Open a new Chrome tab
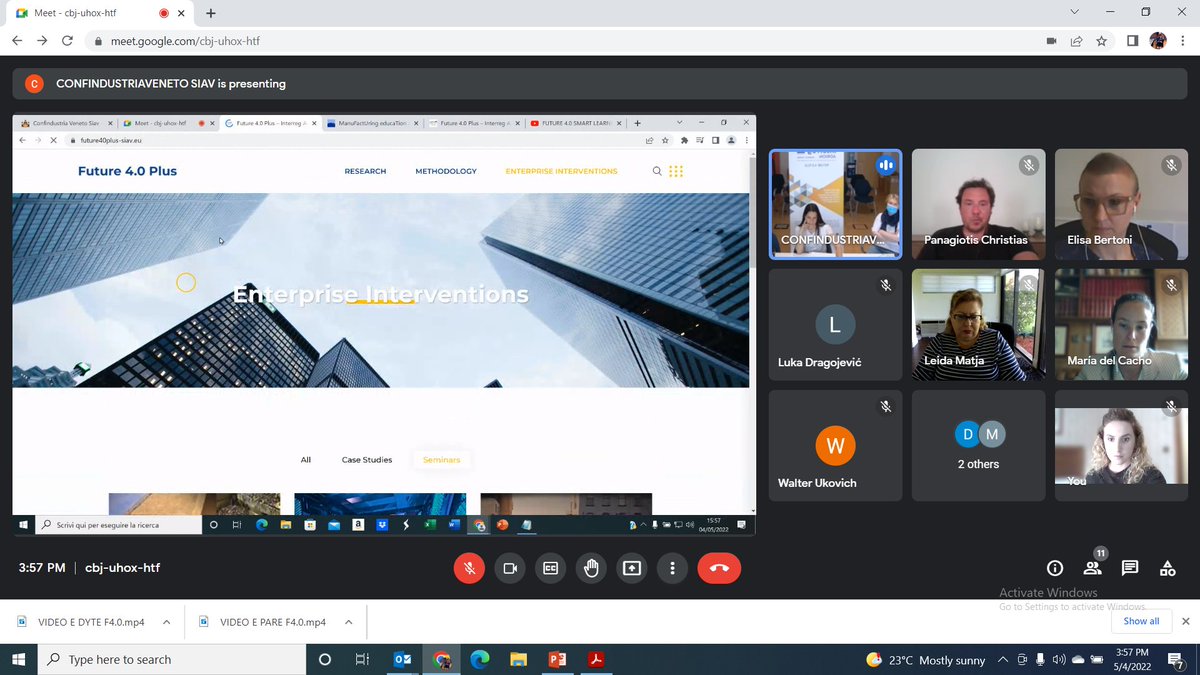The width and height of the screenshot is (1200, 675). (211, 13)
